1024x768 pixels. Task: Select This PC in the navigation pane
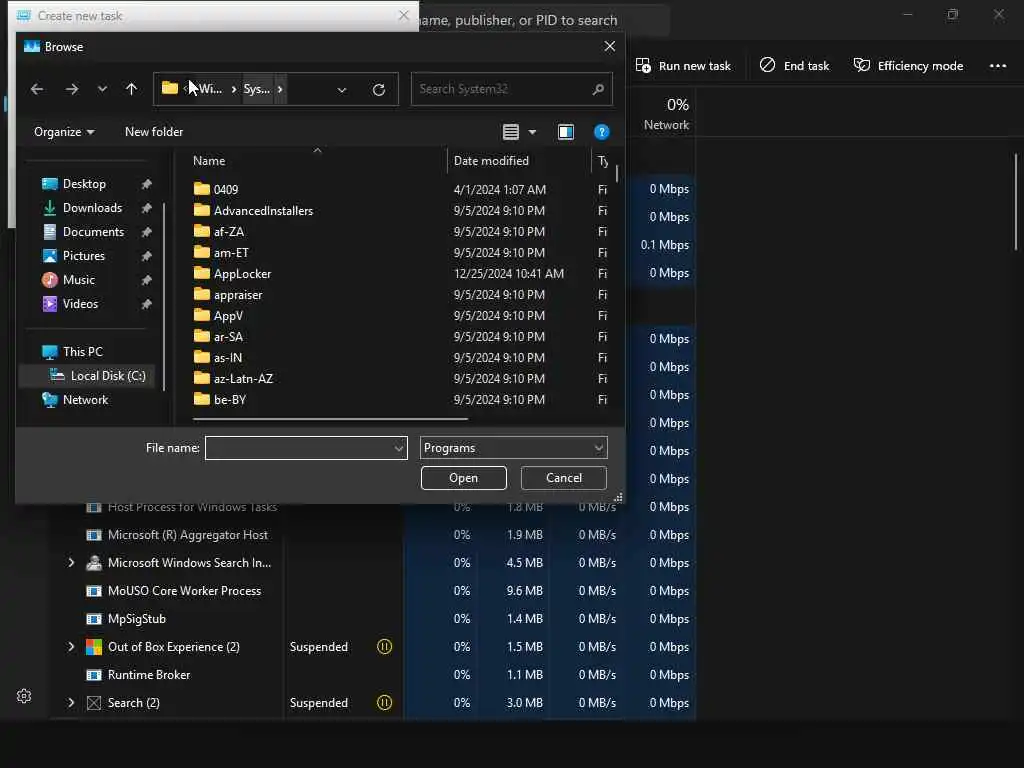(82, 351)
